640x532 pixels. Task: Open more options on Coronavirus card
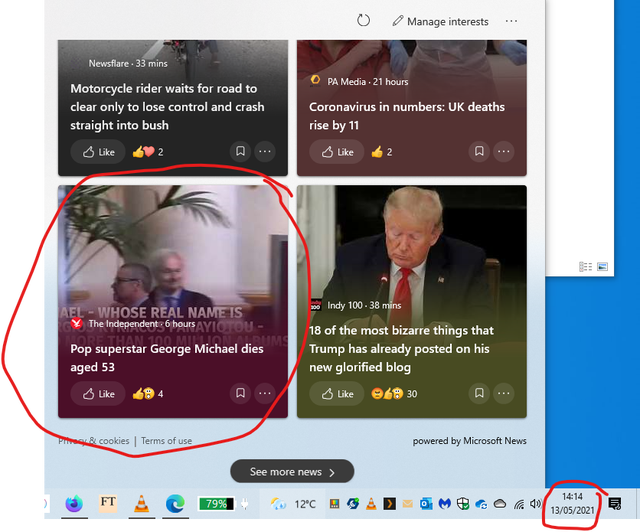click(x=503, y=151)
